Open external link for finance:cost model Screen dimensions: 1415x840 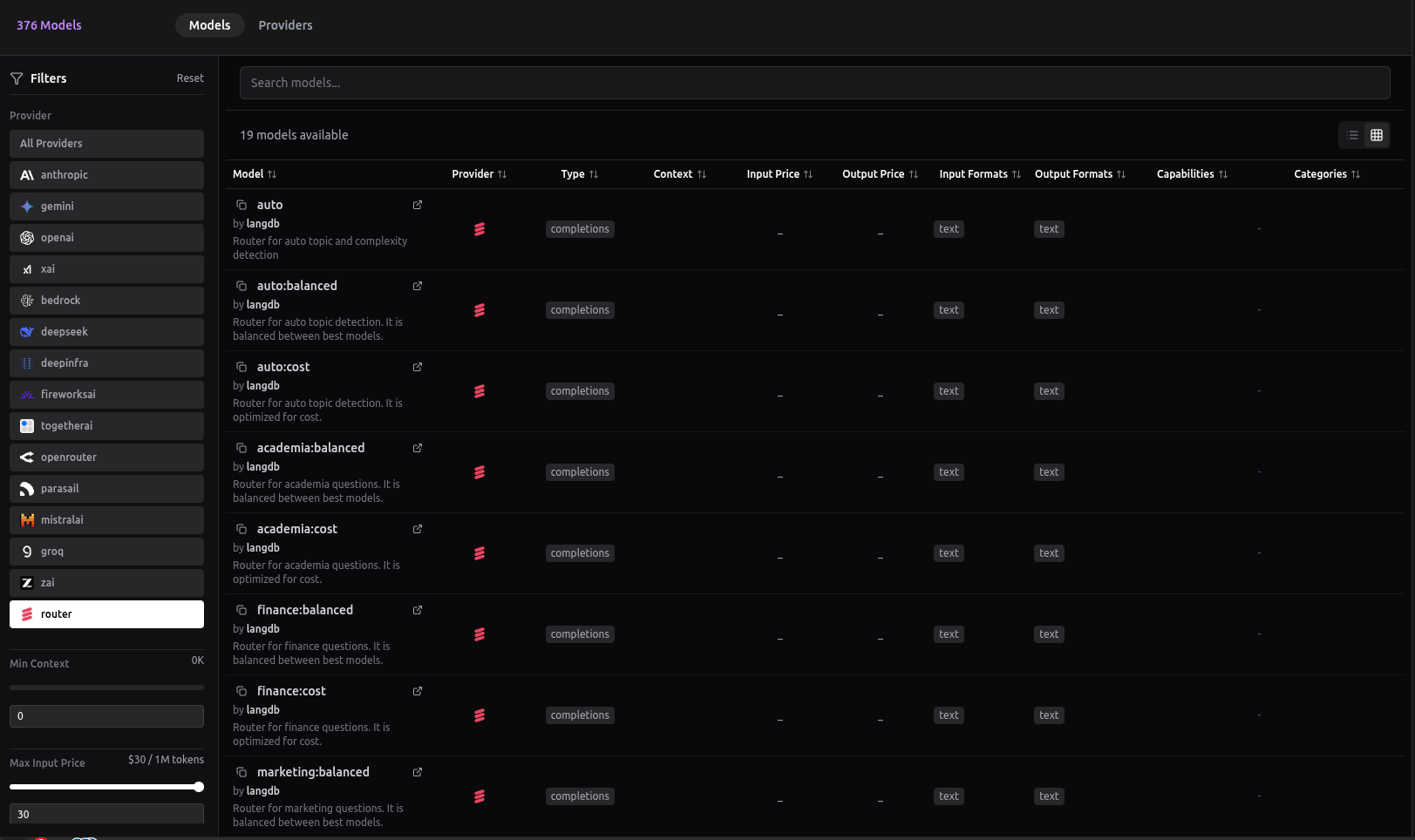(x=418, y=691)
